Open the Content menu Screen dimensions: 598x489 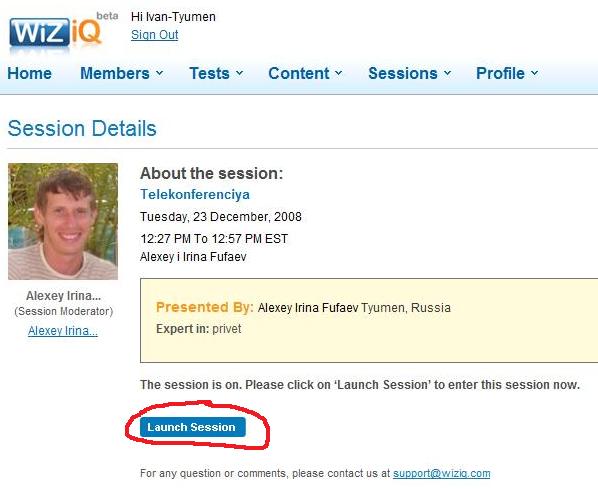(299, 73)
